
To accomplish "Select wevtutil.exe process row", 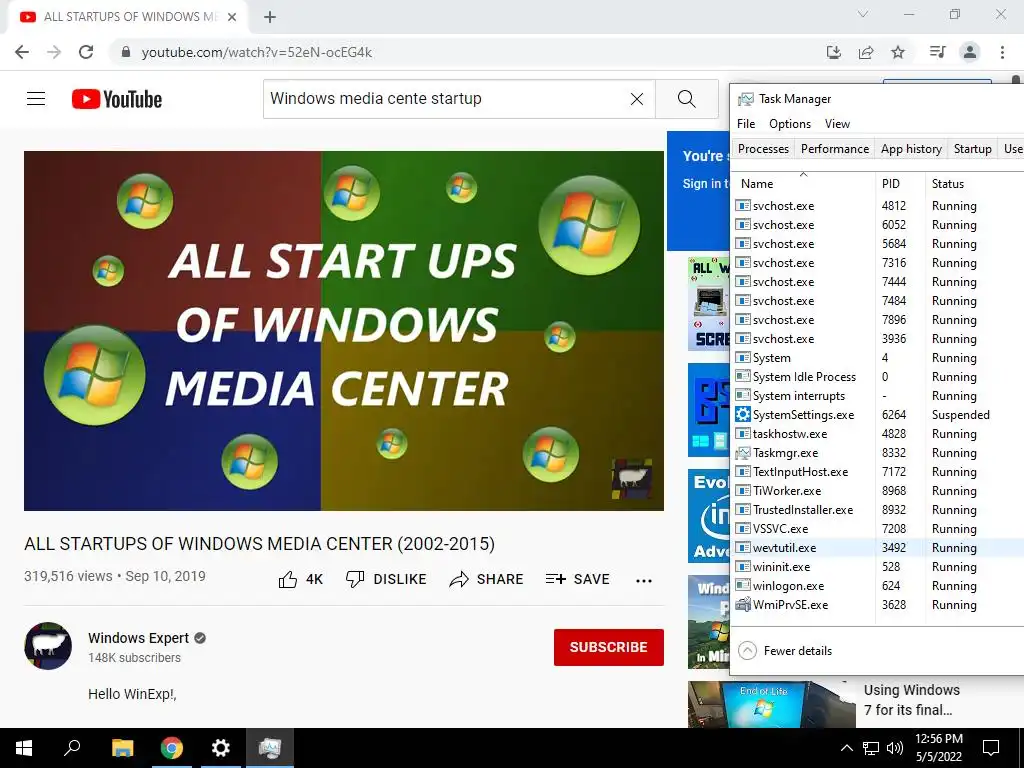I will click(x=877, y=548).
